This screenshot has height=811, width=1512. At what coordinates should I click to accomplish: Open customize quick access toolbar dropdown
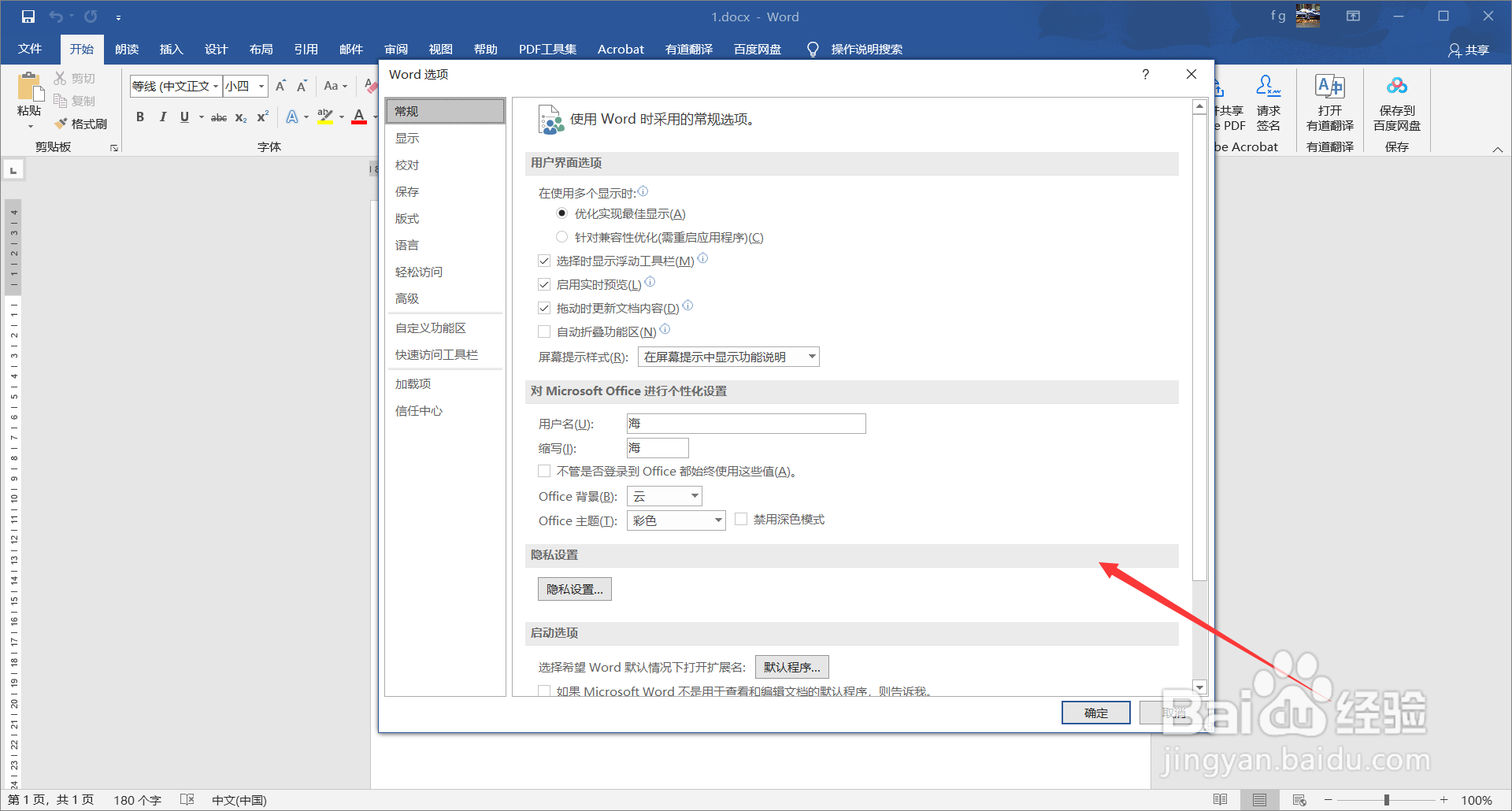tap(118, 17)
